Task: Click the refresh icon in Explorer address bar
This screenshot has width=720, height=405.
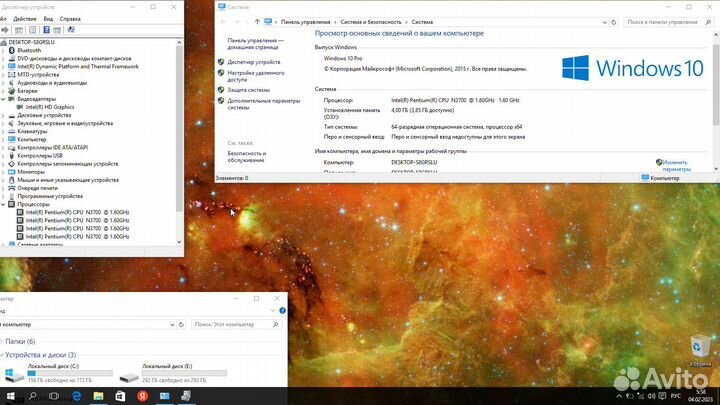Action: [x=181, y=325]
